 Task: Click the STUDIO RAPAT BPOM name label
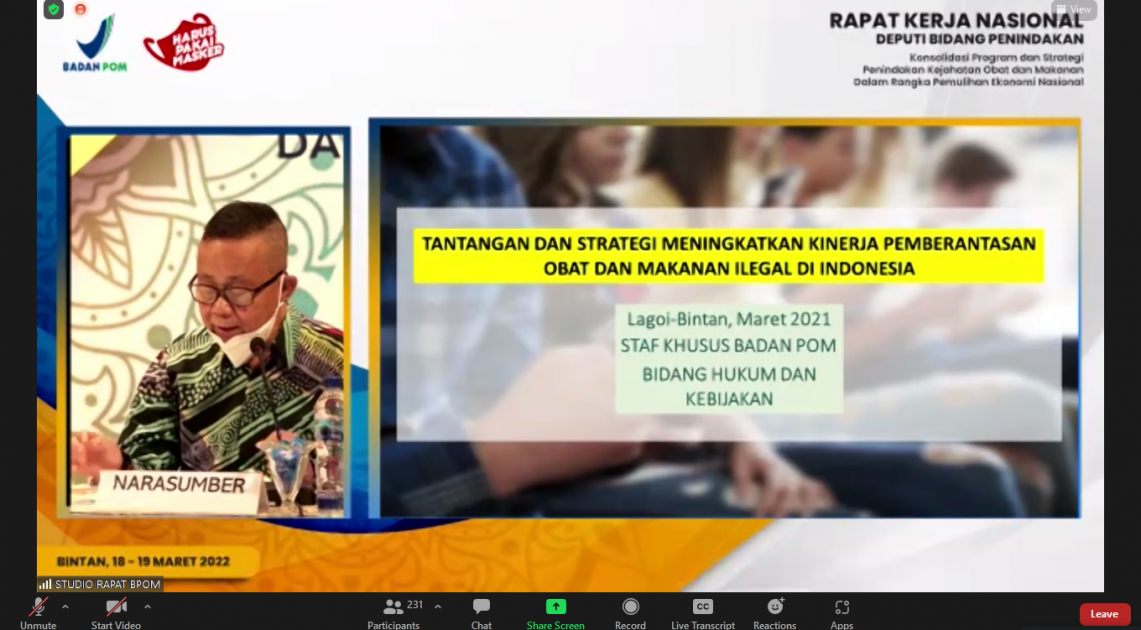[x=100, y=584]
